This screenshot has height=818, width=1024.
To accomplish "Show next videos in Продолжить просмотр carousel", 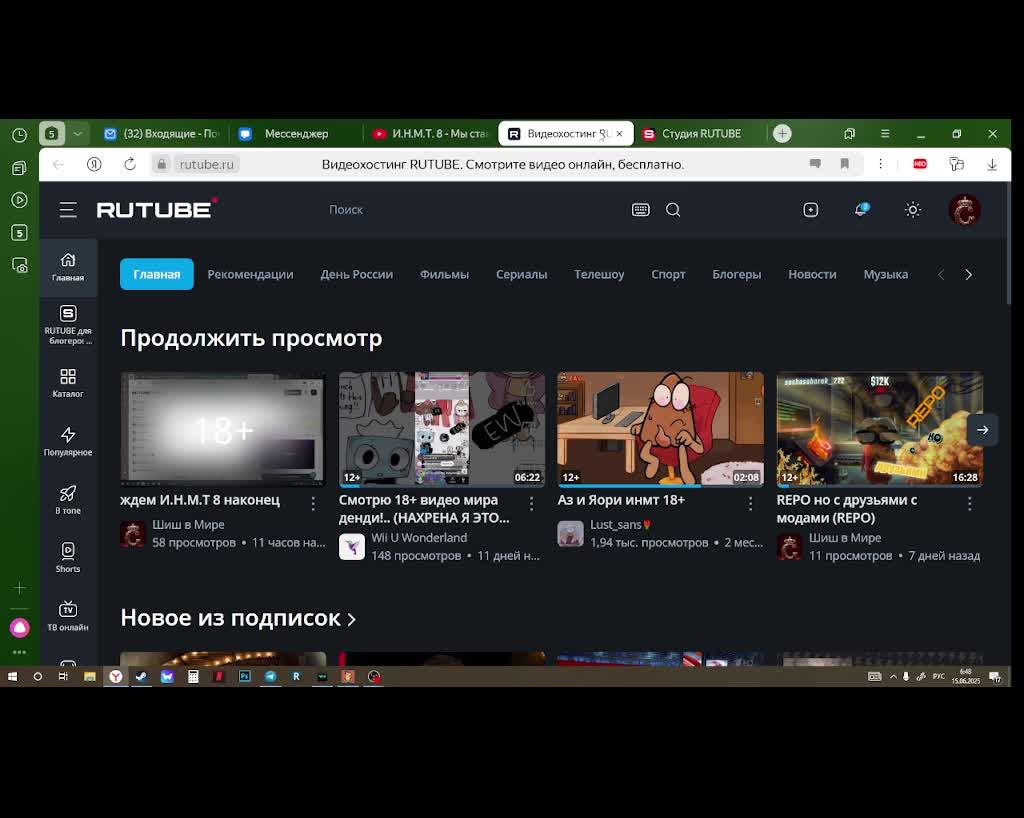I will [982, 430].
